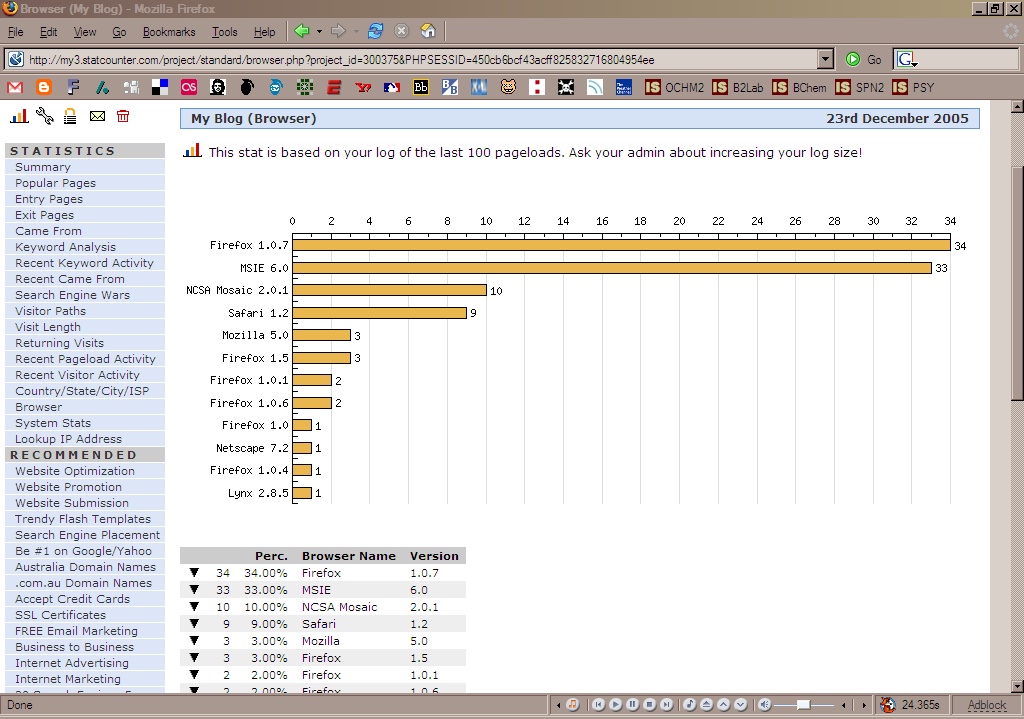Image resolution: width=1024 pixels, height=719 pixels.
Task: Go to Popular Pages in the sidebar
Action: tap(56, 183)
